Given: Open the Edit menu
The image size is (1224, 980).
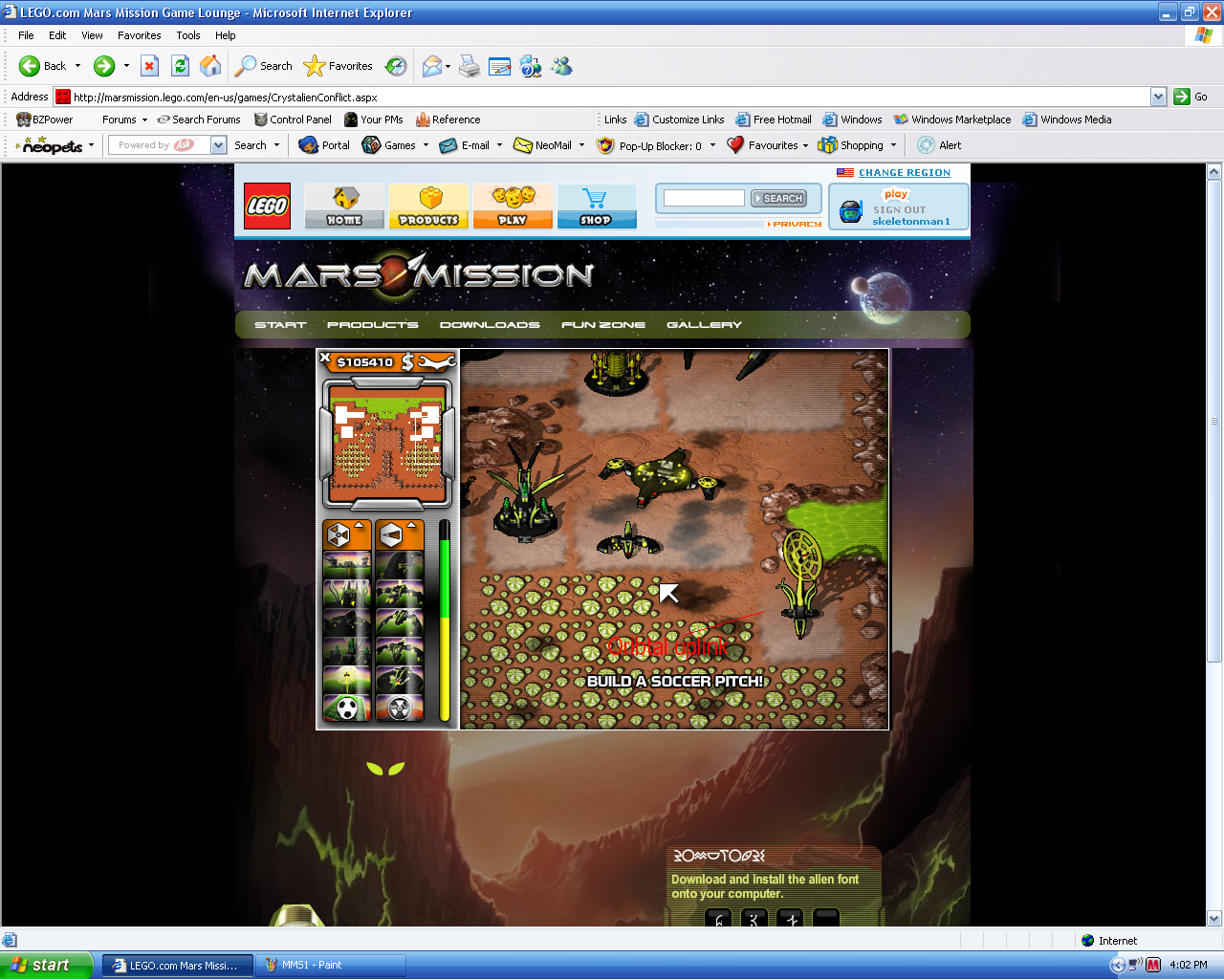Looking at the screenshot, I should (x=57, y=35).
